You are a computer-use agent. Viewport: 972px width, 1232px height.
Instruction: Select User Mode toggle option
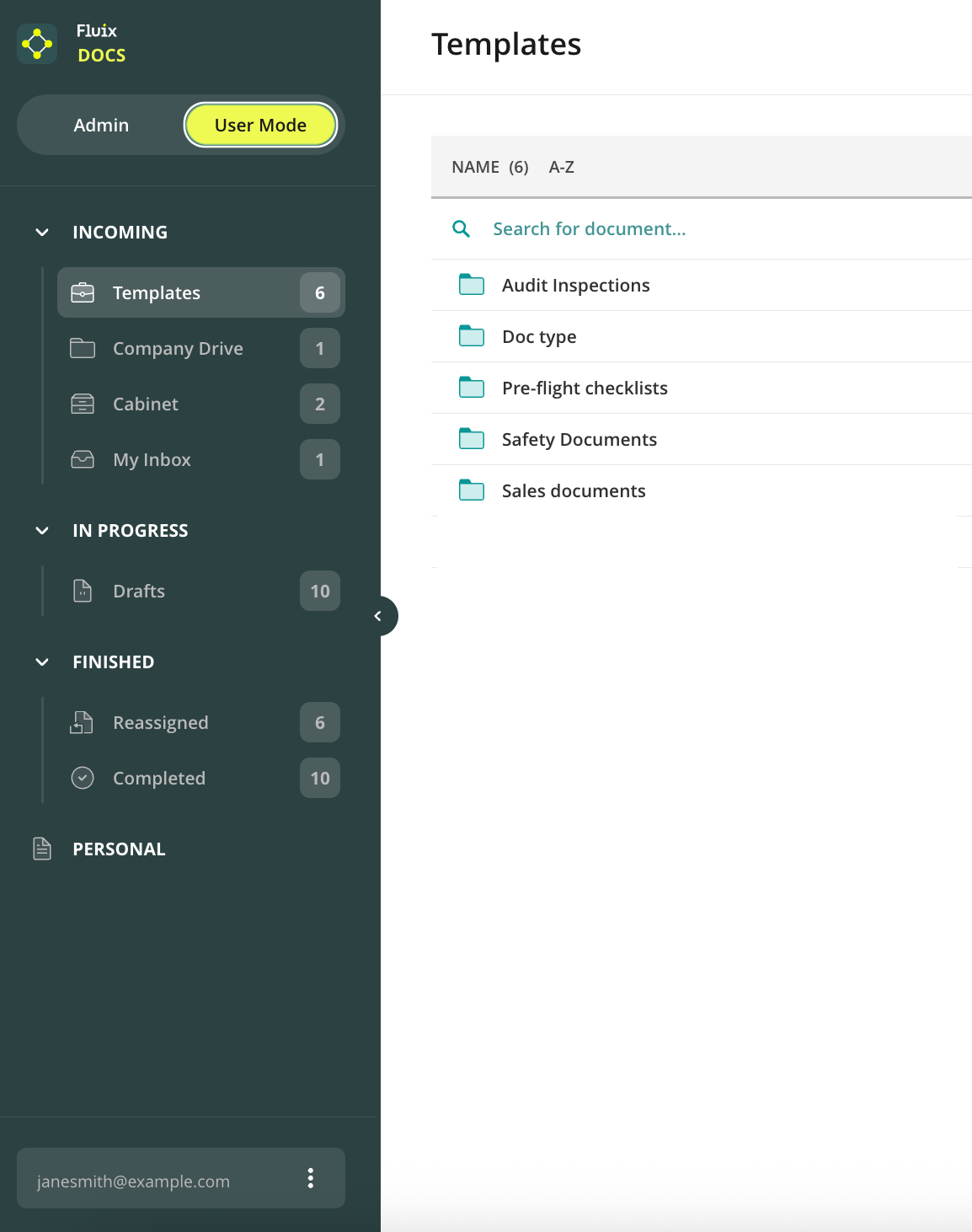[260, 125]
